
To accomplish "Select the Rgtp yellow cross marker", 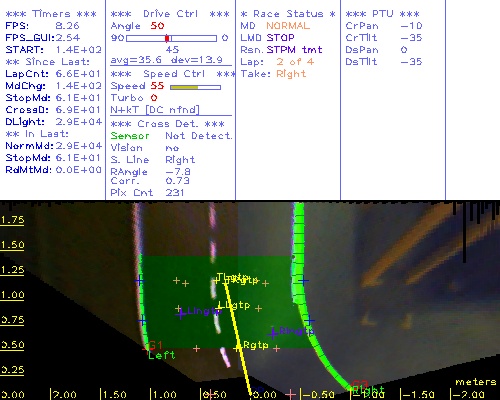I will click(237, 348).
